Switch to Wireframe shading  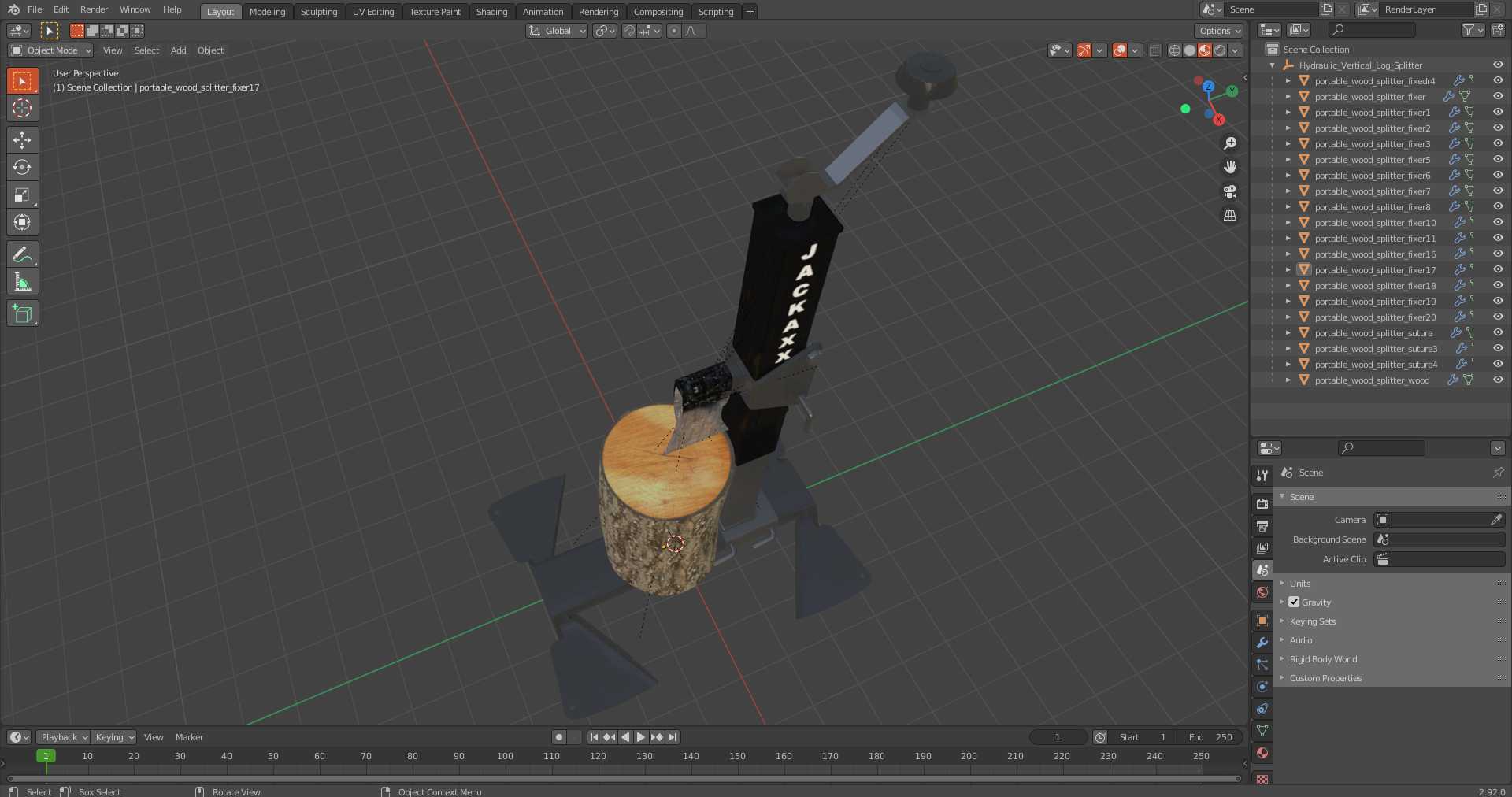click(x=1175, y=50)
